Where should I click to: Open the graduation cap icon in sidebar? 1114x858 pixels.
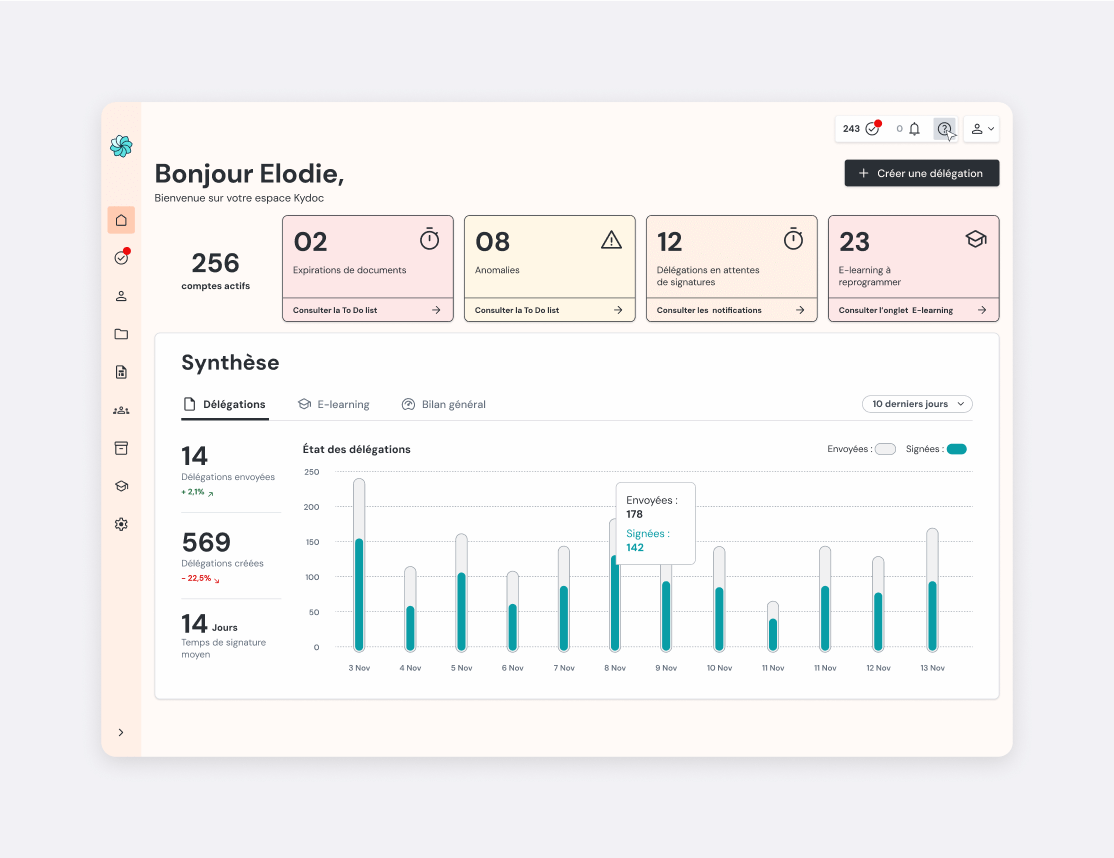pyautogui.click(x=121, y=487)
